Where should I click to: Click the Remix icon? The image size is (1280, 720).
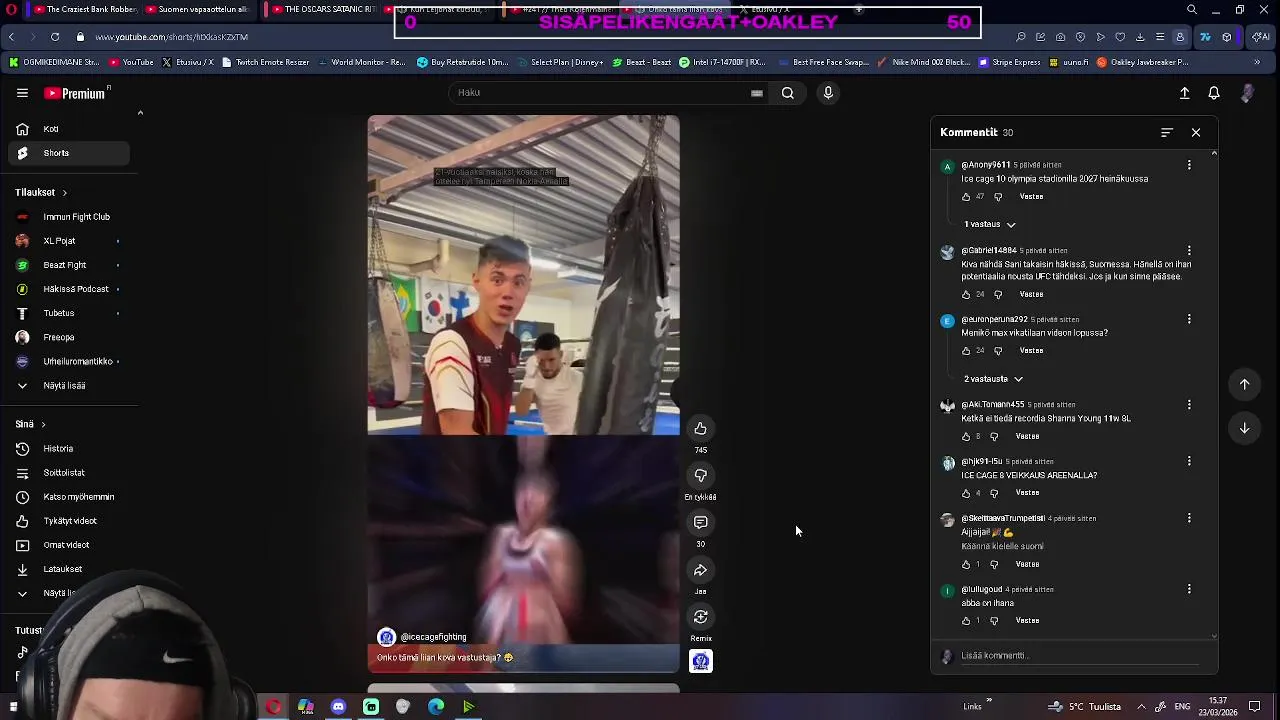(700, 617)
